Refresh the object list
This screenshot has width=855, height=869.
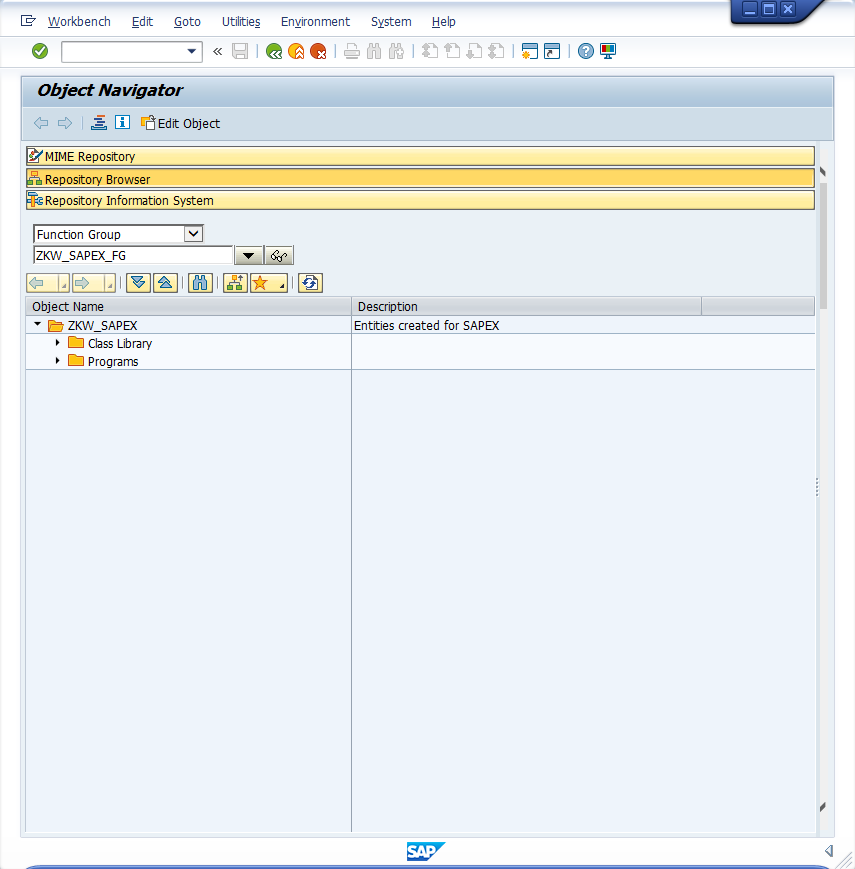[x=310, y=283]
